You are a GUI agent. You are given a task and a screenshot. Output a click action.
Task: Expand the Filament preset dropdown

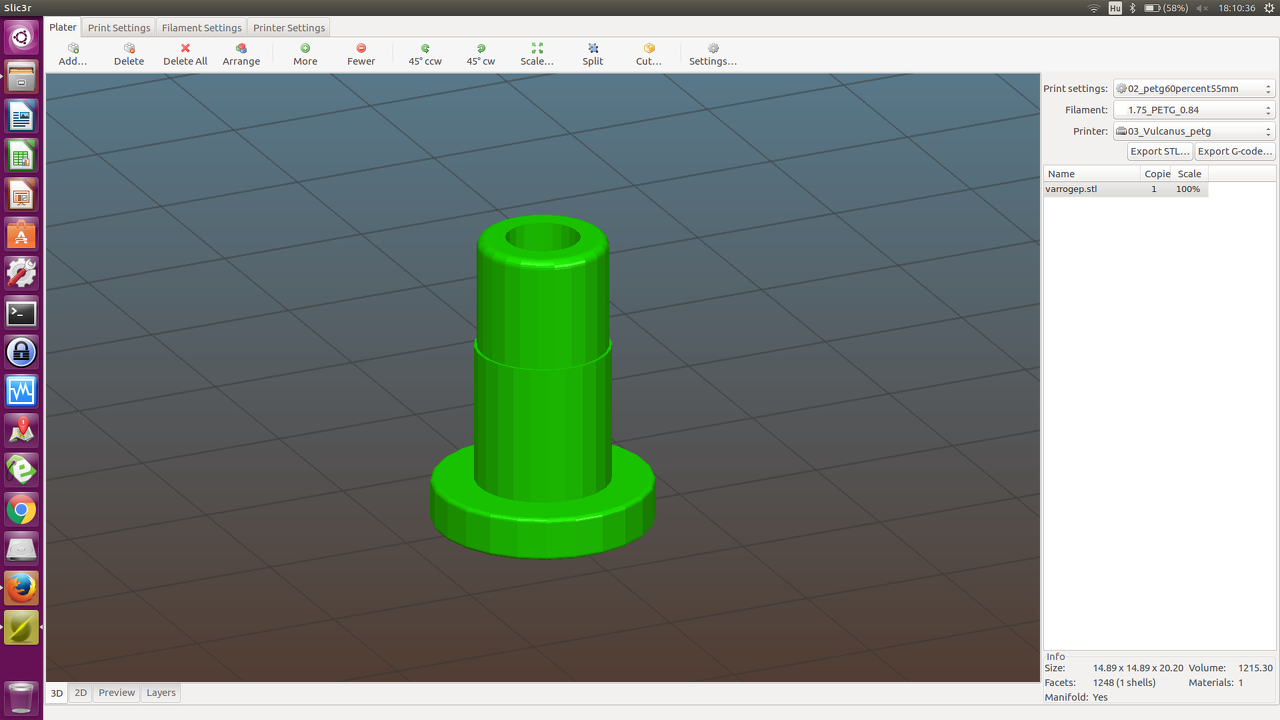(x=1195, y=110)
